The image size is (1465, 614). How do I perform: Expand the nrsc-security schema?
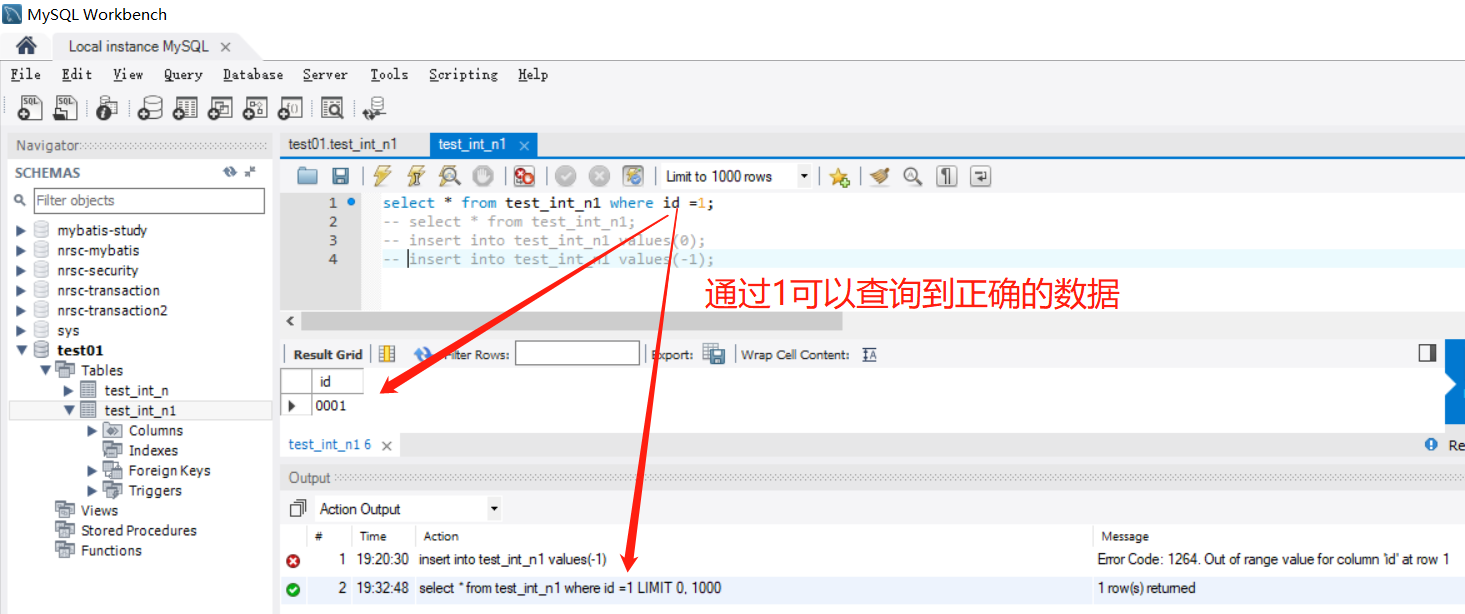tap(21, 271)
